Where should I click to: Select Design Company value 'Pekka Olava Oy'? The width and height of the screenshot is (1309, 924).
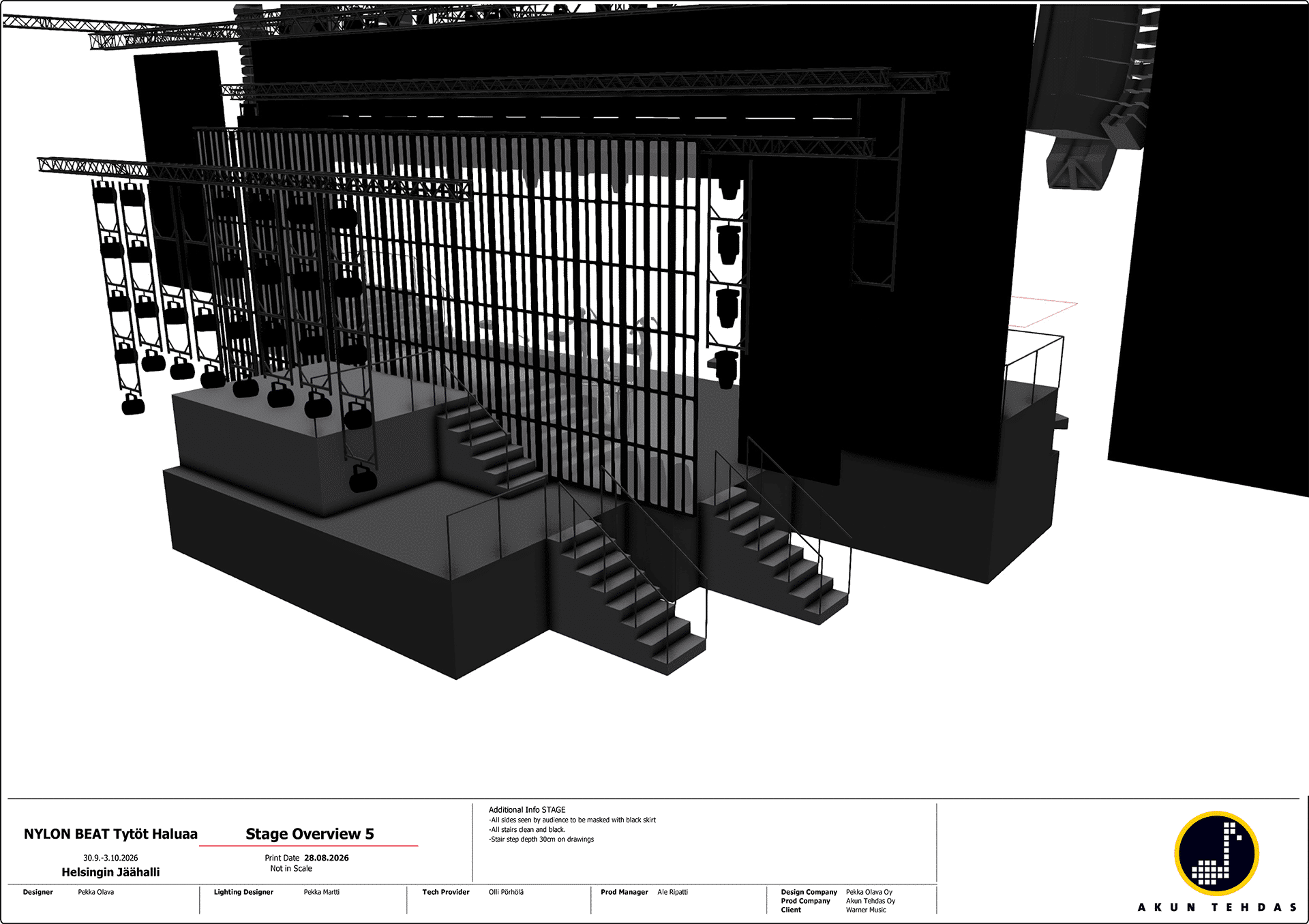point(869,892)
